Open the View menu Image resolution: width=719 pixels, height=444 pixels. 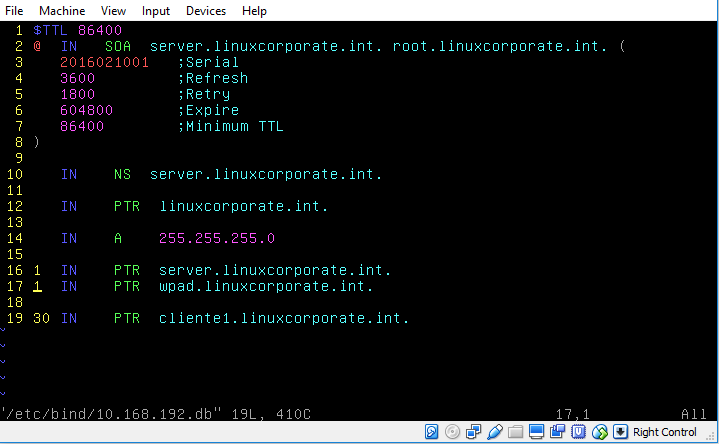[x=113, y=11]
